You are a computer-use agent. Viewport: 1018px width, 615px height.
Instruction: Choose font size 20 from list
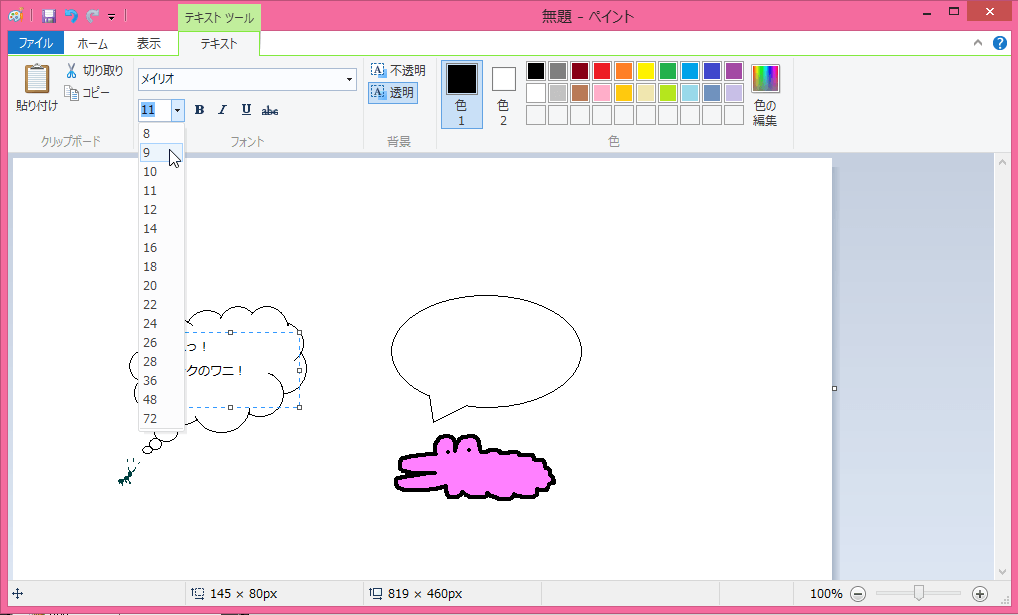161,286
